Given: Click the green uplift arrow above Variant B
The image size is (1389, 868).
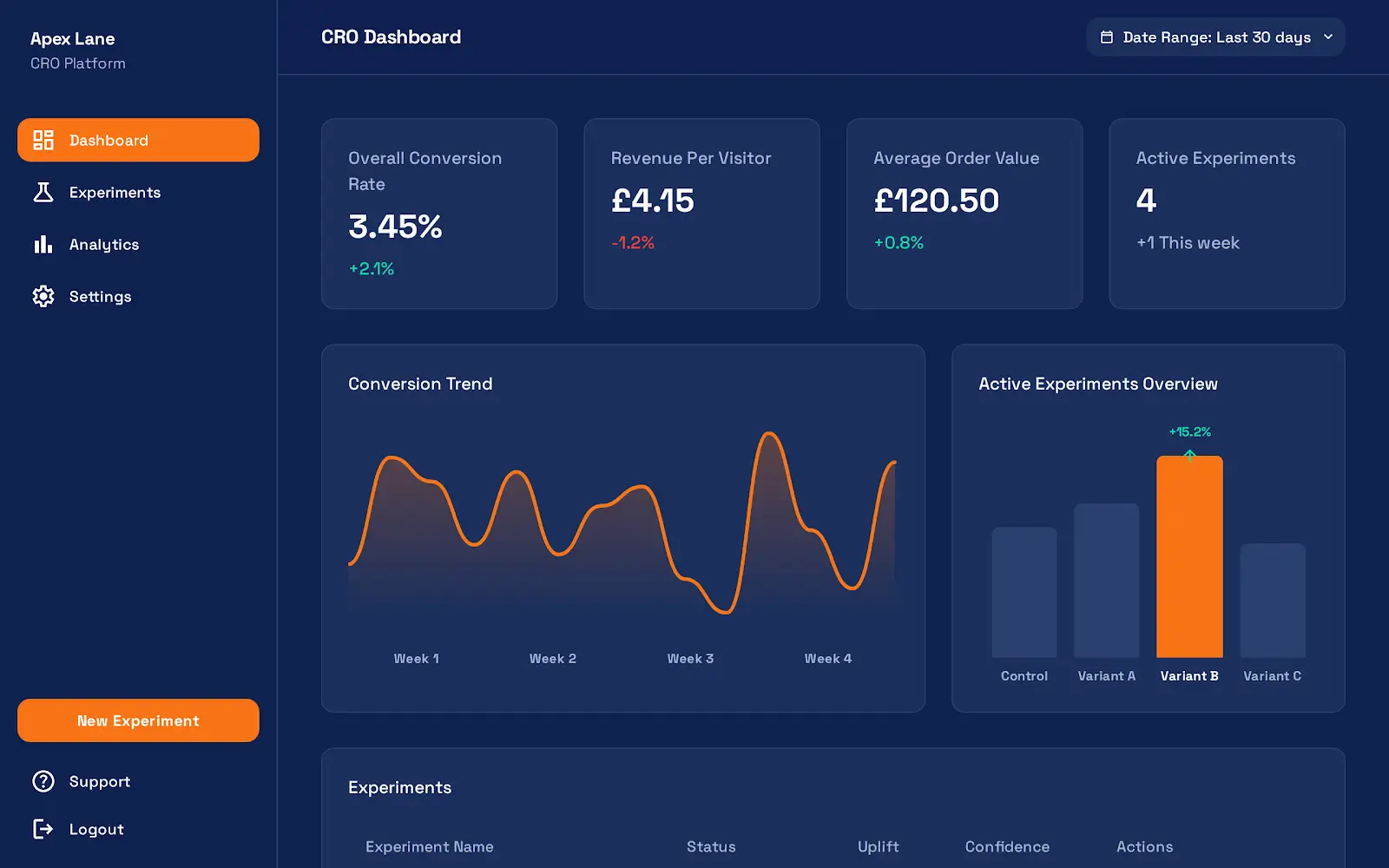Looking at the screenshot, I should pyautogui.click(x=1190, y=453).
